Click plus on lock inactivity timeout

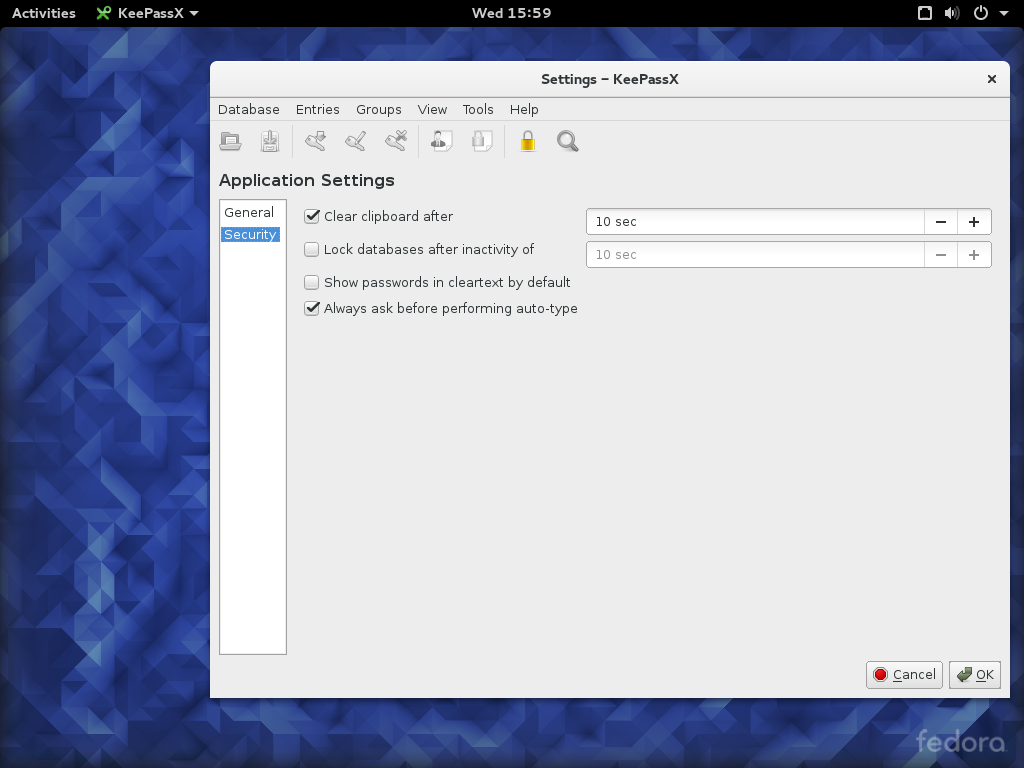pos(974,255)
